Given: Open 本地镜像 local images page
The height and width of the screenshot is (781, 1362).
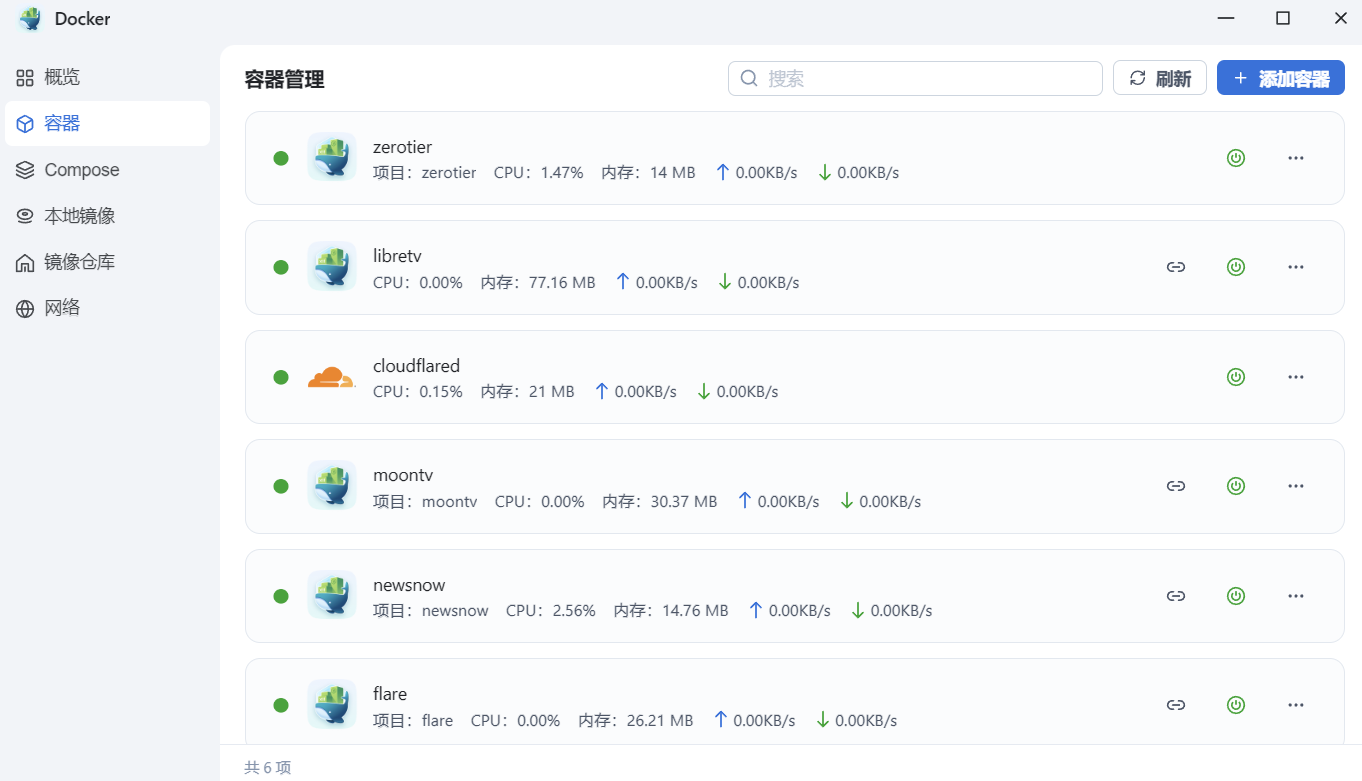Looking at the screenshot, I should pyautogui.click(x=107, y=216).
